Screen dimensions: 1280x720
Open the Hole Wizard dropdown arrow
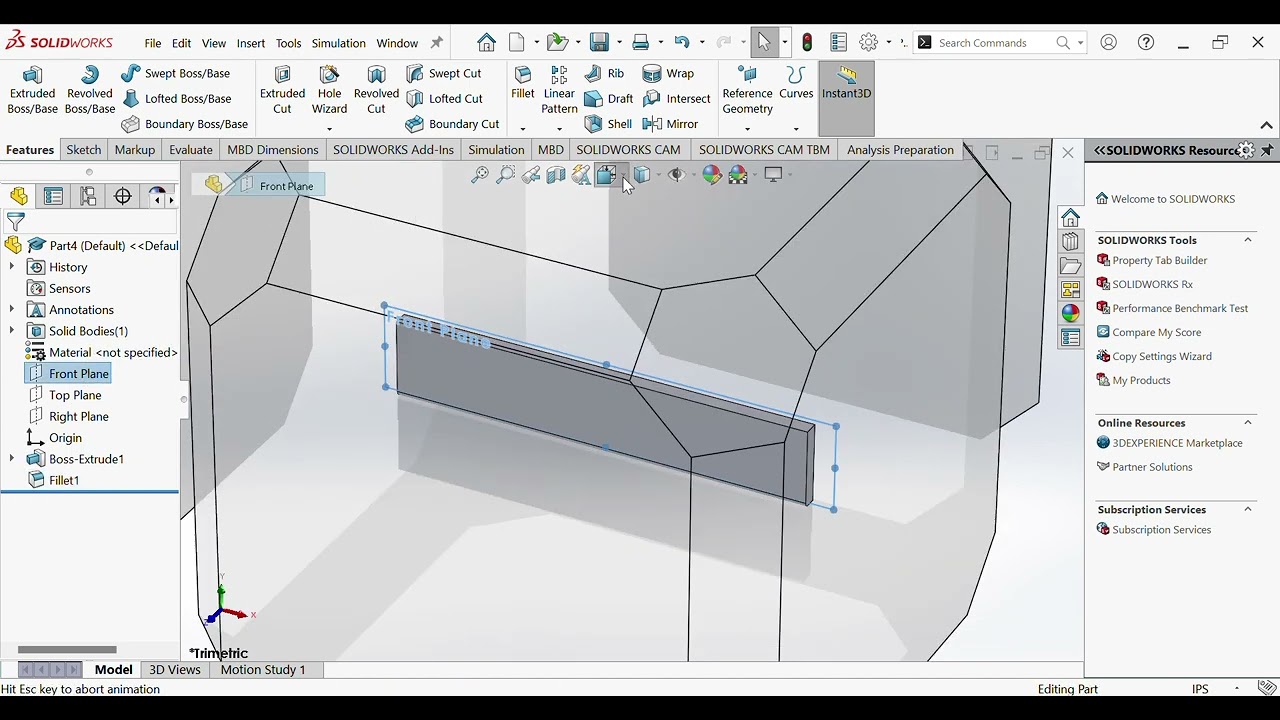pos(329,128)
